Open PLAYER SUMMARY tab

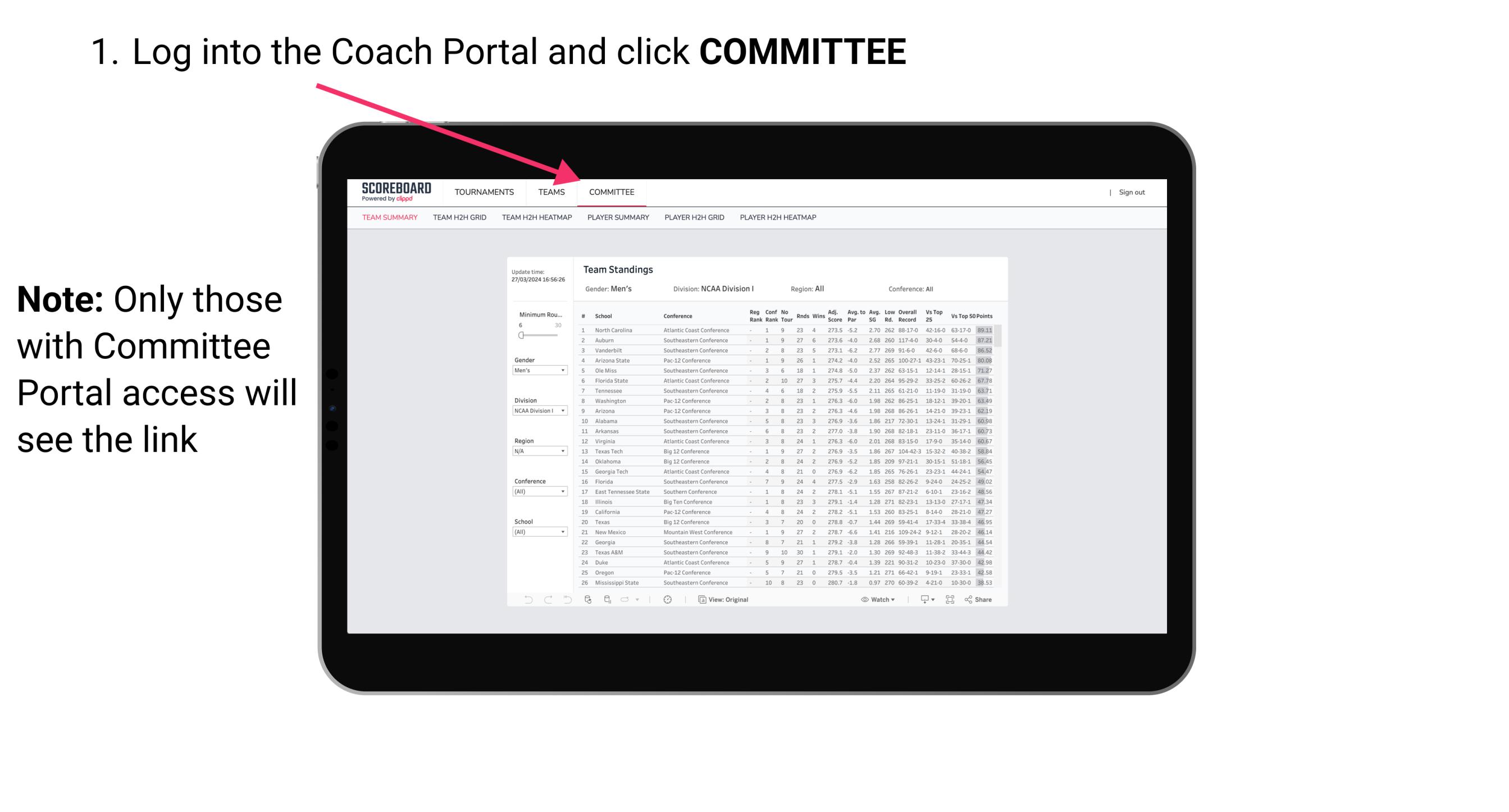click(x=617, y=219)
